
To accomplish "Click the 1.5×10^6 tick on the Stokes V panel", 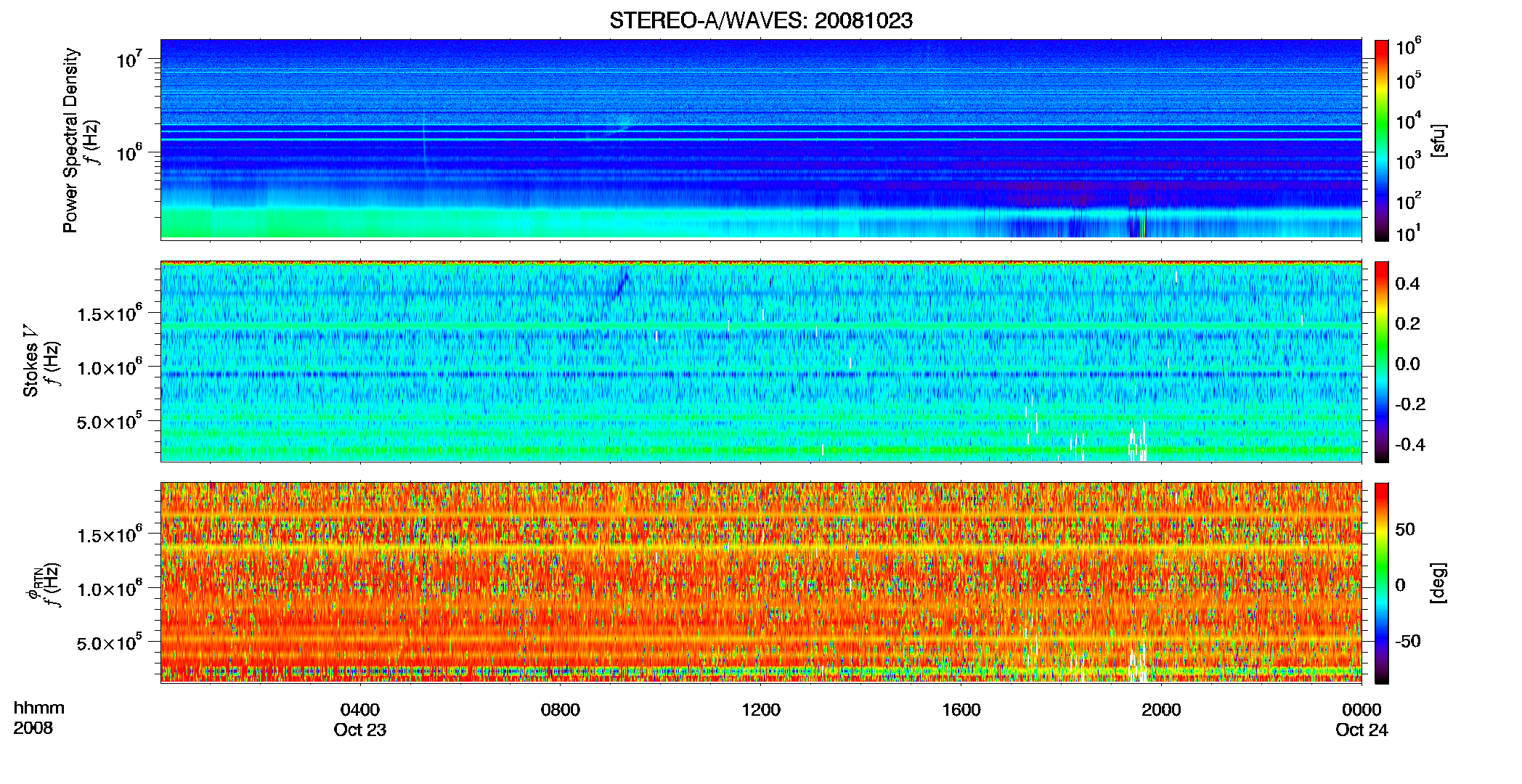I will pyautogui.click(x=109, y=313).
